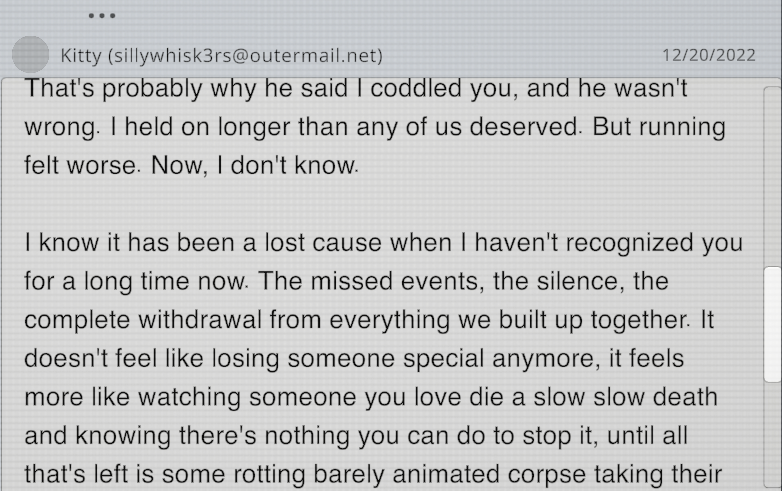Image resolution: width=782 pixels, height=491 pixels.
Task: Click Kitty's round avatar icon
Action: [31, 55]
